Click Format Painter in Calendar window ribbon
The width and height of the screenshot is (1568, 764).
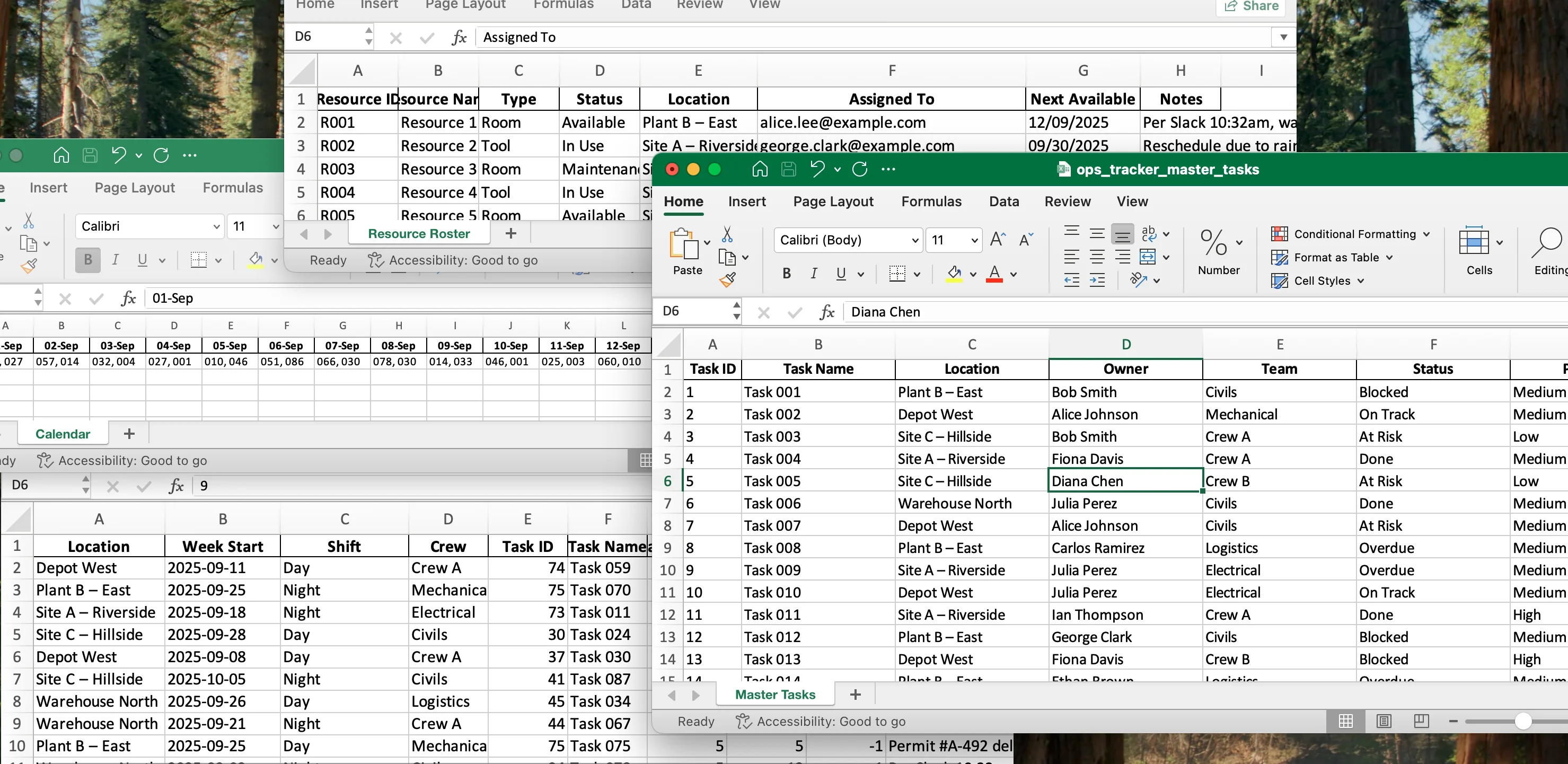tap(29, 266)
